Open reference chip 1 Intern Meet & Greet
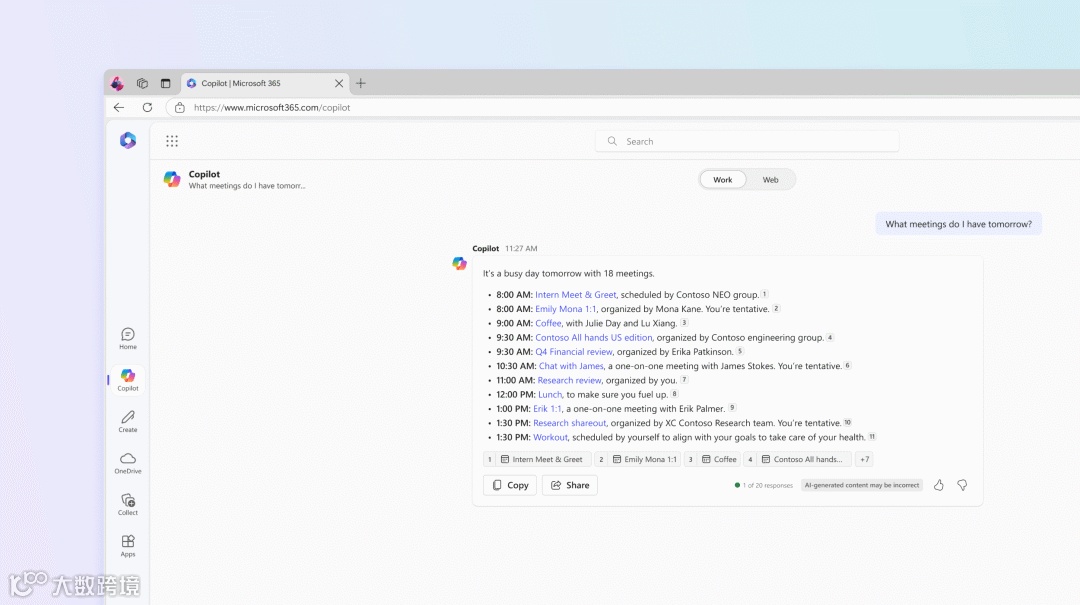 [x=537, y=459]
